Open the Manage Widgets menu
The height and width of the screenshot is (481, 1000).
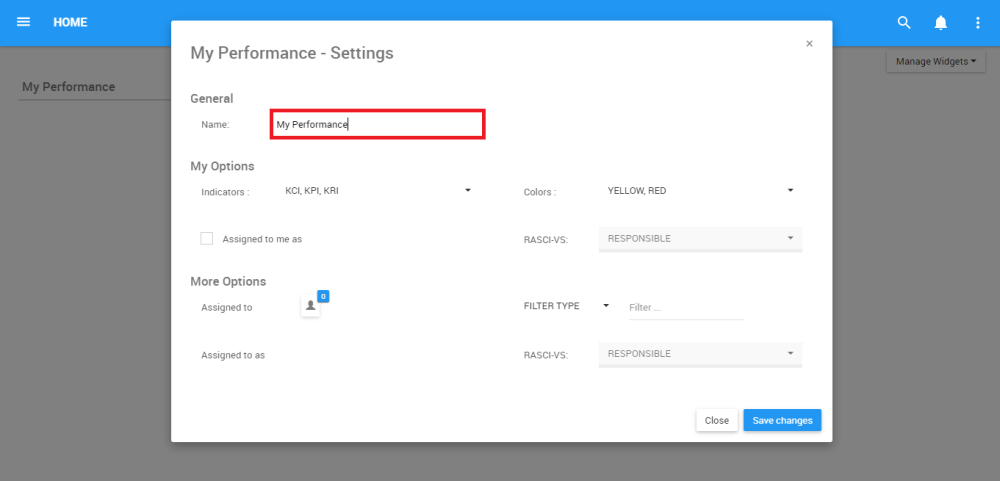[935, 62]
